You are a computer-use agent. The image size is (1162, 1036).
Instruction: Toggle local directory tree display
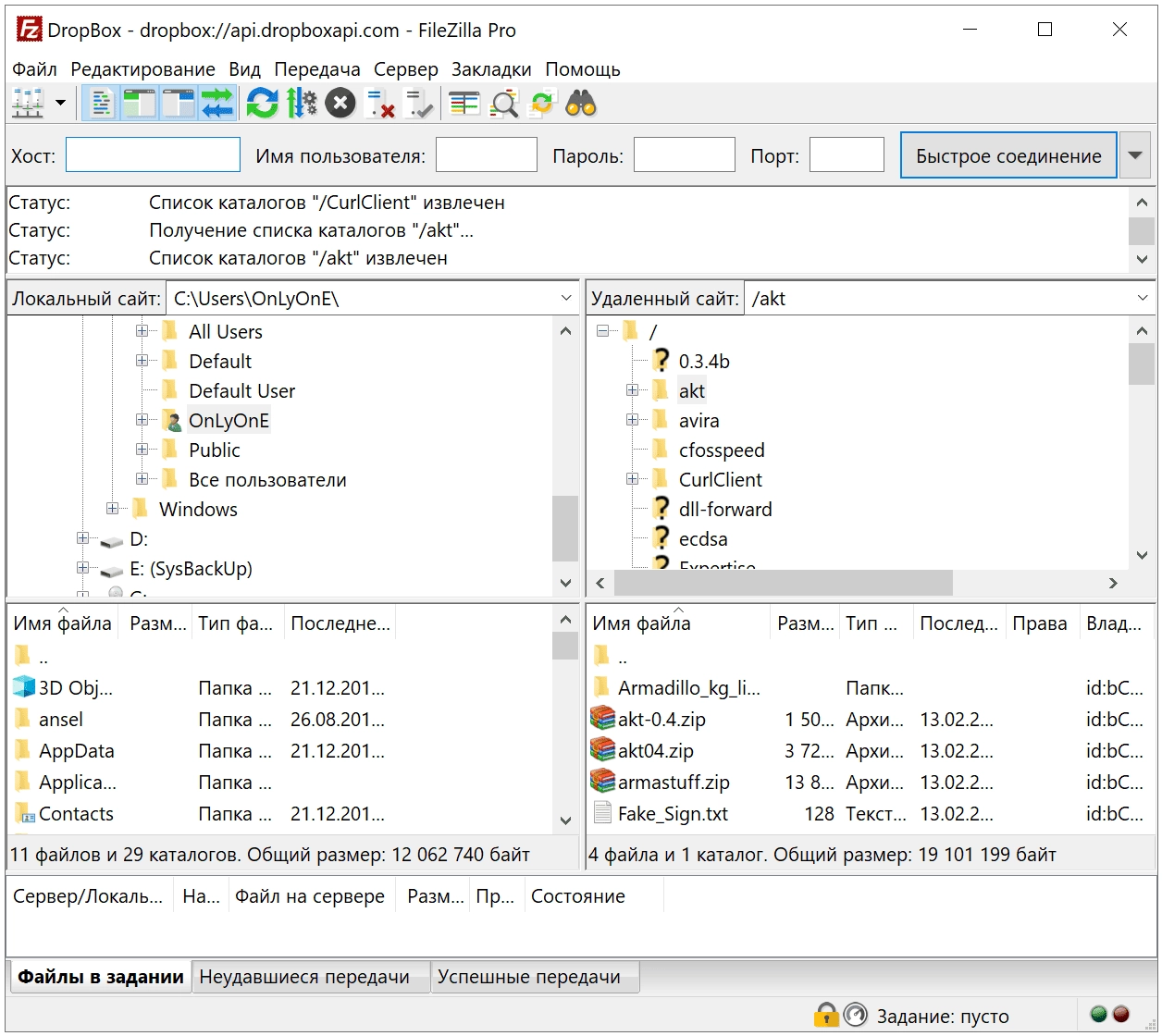click(140, 103)
